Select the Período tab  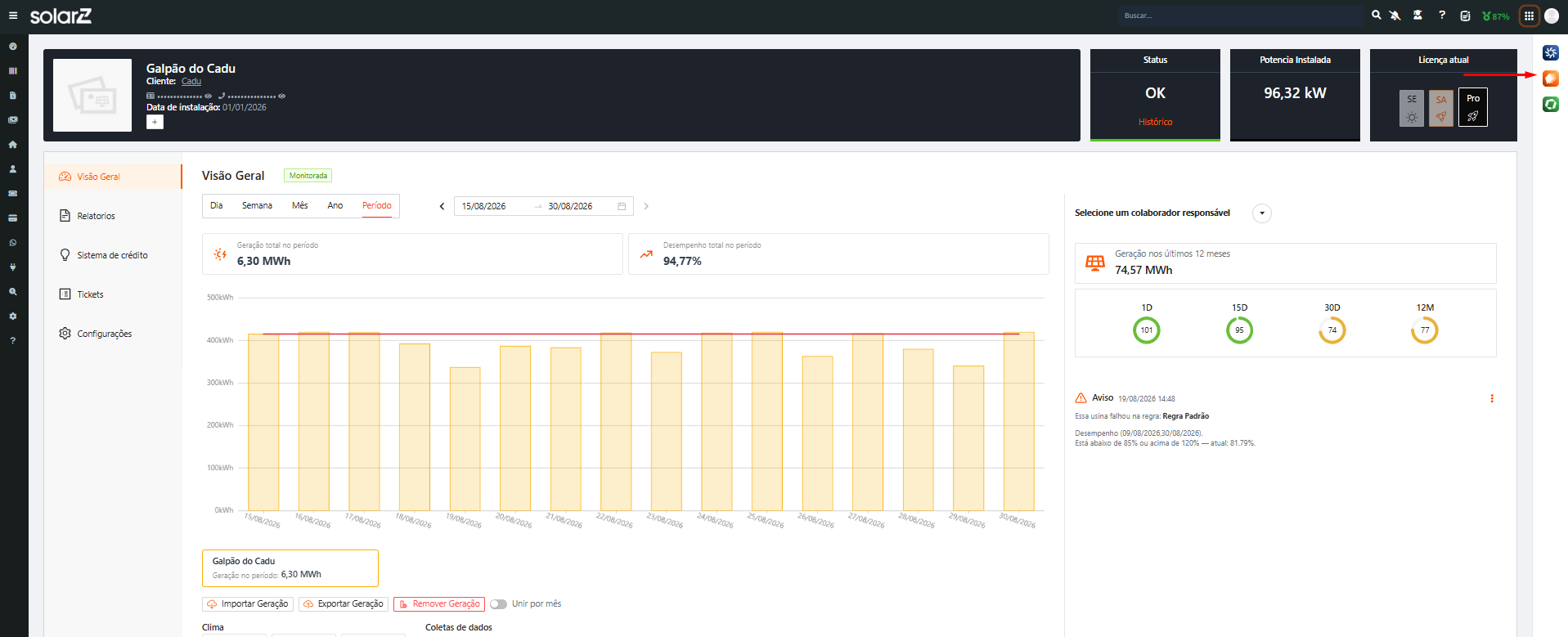tap(377, 205)
